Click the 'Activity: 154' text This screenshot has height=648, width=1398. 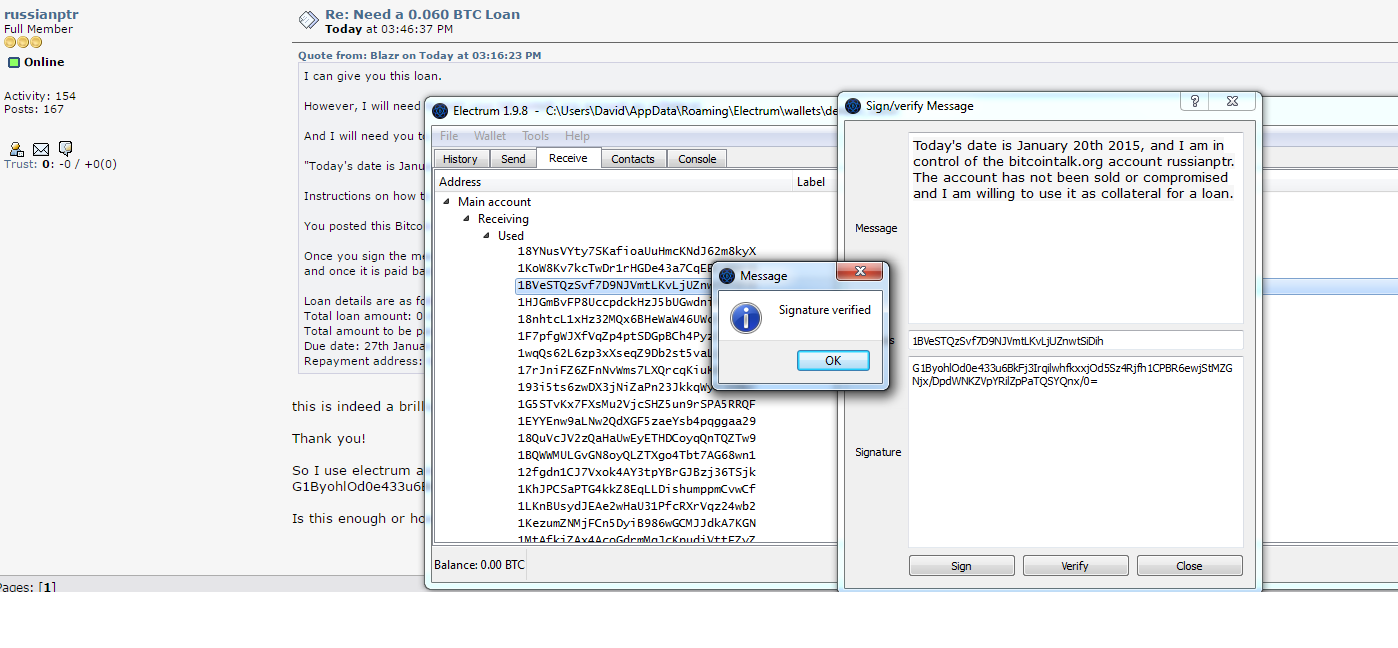click(40, 96)
